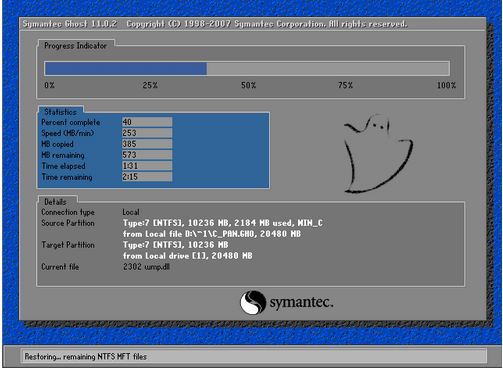Click the Speed (MB/min) label

click(68, 133)
